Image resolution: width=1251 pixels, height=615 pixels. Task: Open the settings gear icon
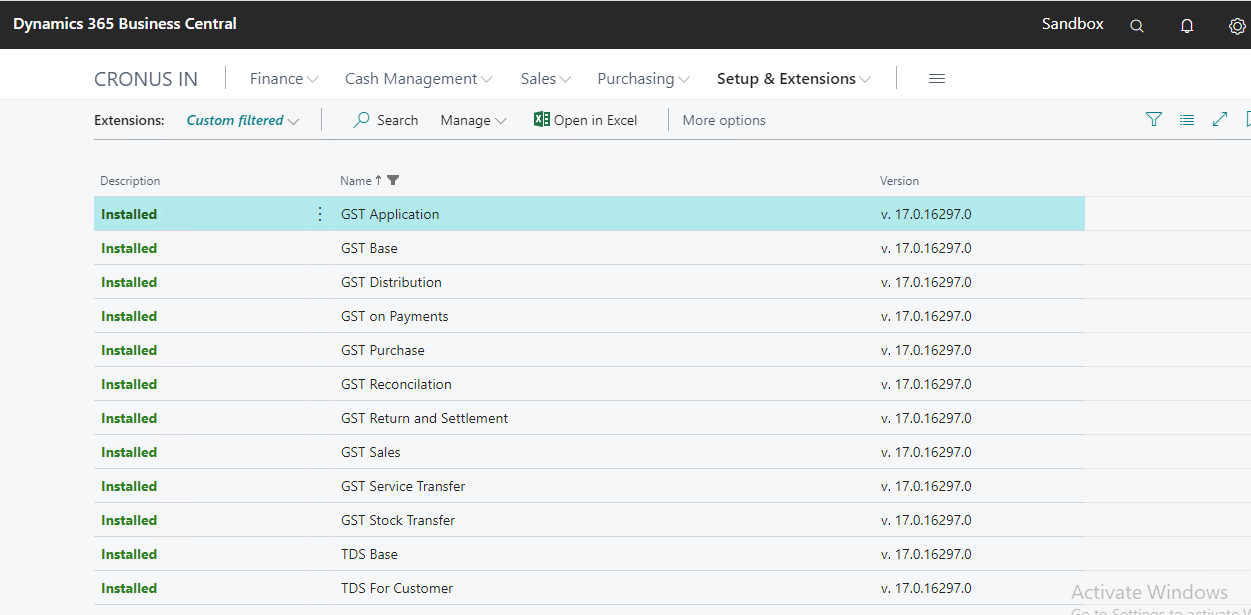[x=1237, y=26]
